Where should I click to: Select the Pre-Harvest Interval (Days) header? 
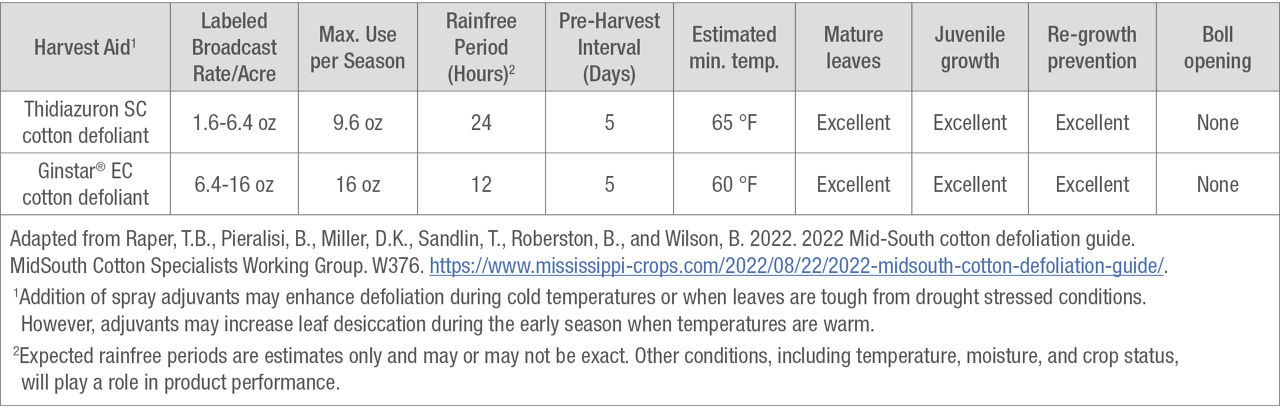click(x=609, y=48)
